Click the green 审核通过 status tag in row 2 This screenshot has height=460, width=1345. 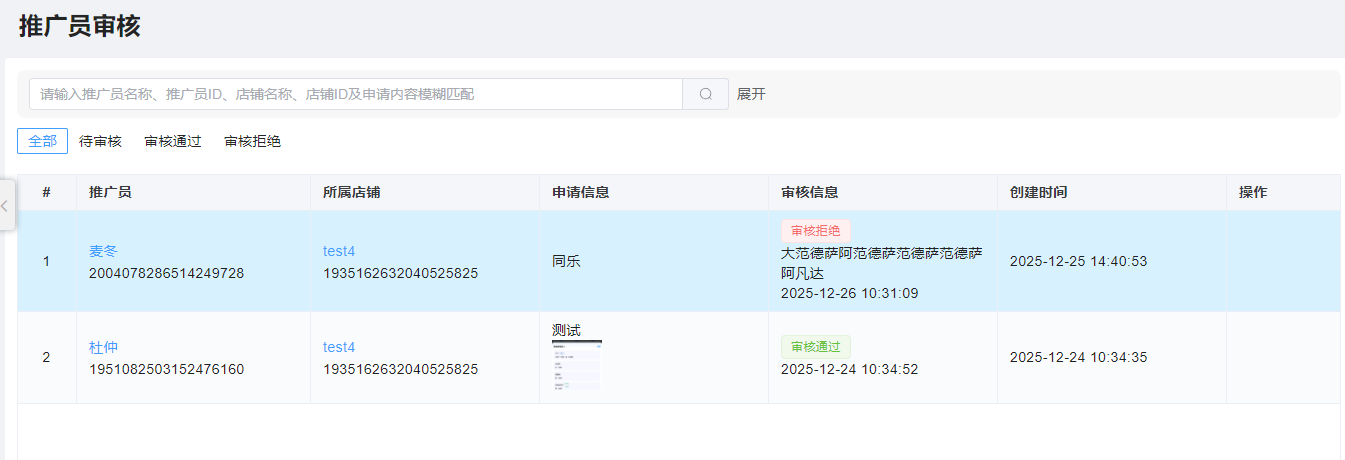815,347
